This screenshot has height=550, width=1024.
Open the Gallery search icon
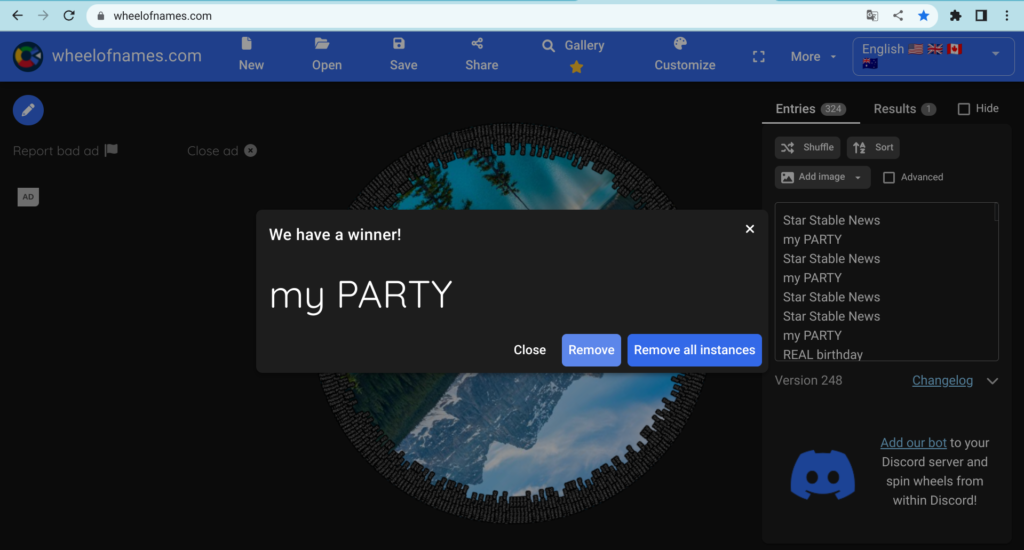click(549, 46)
